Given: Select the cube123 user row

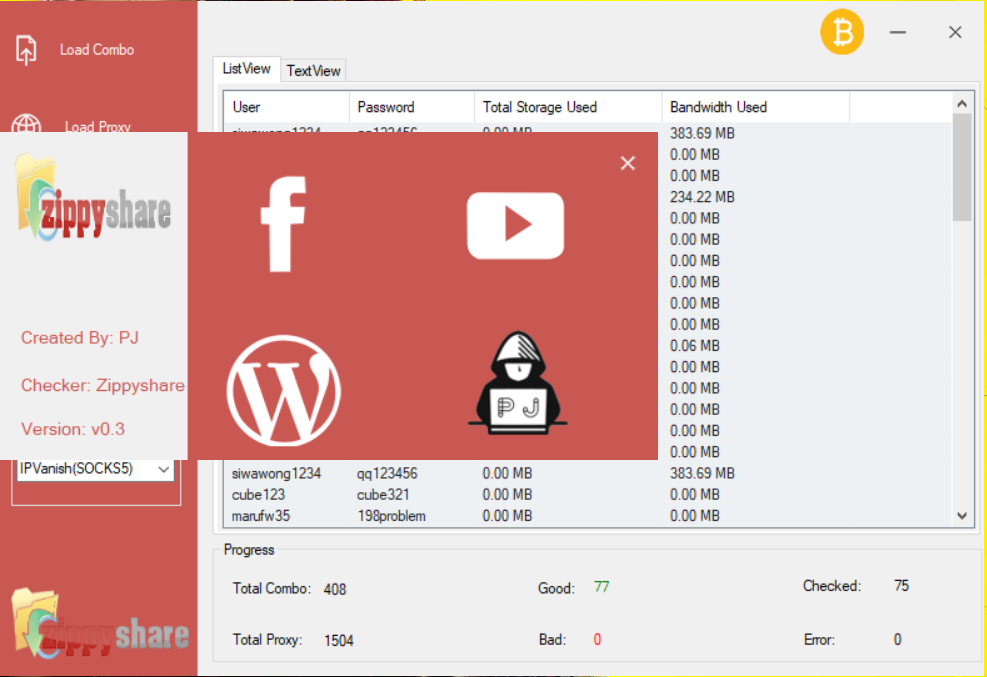Looking at the screenshot, I should pyautogui.click(x=588, y=495).
